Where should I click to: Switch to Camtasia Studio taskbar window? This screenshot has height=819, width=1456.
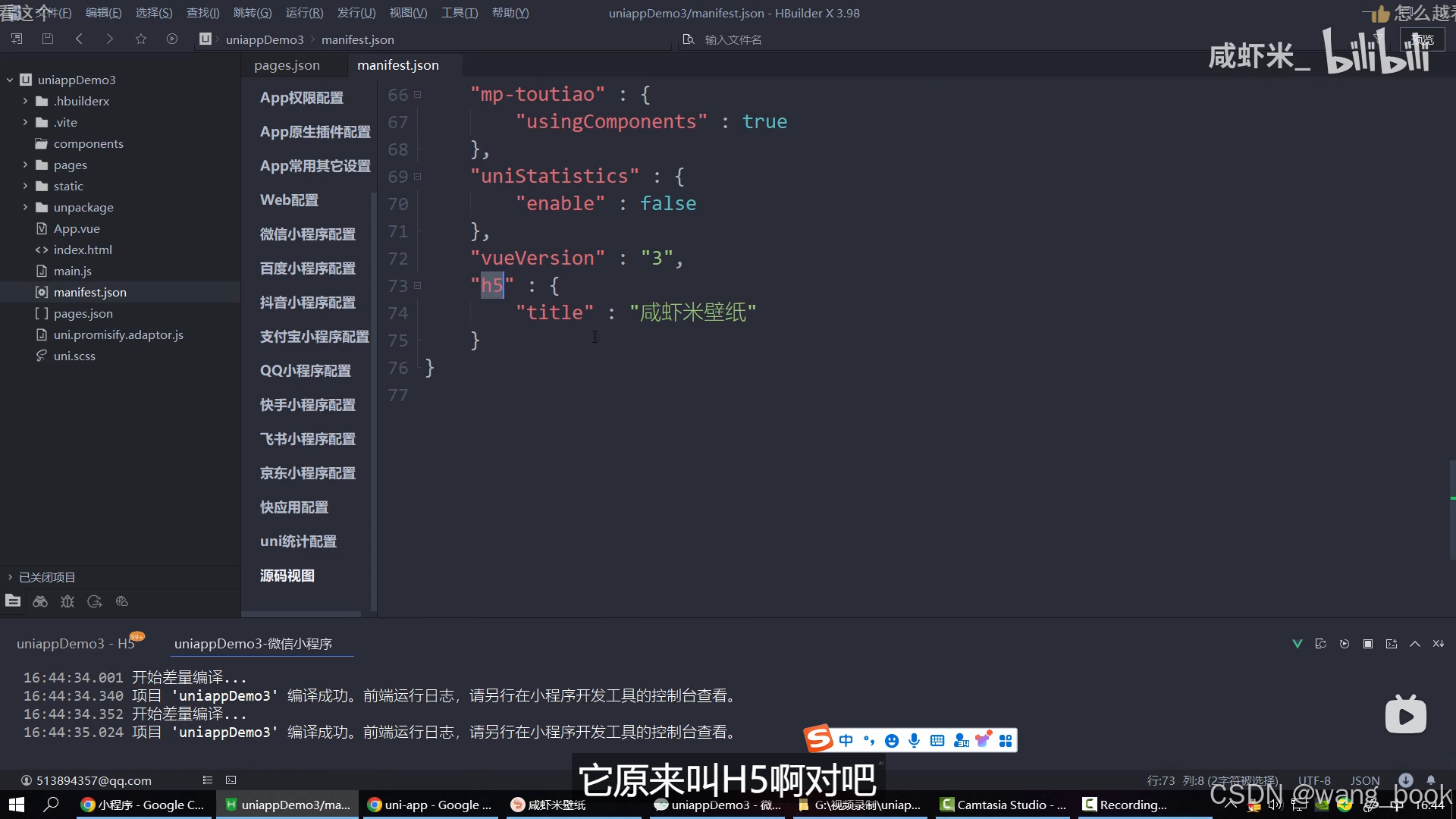(1003, 805)
